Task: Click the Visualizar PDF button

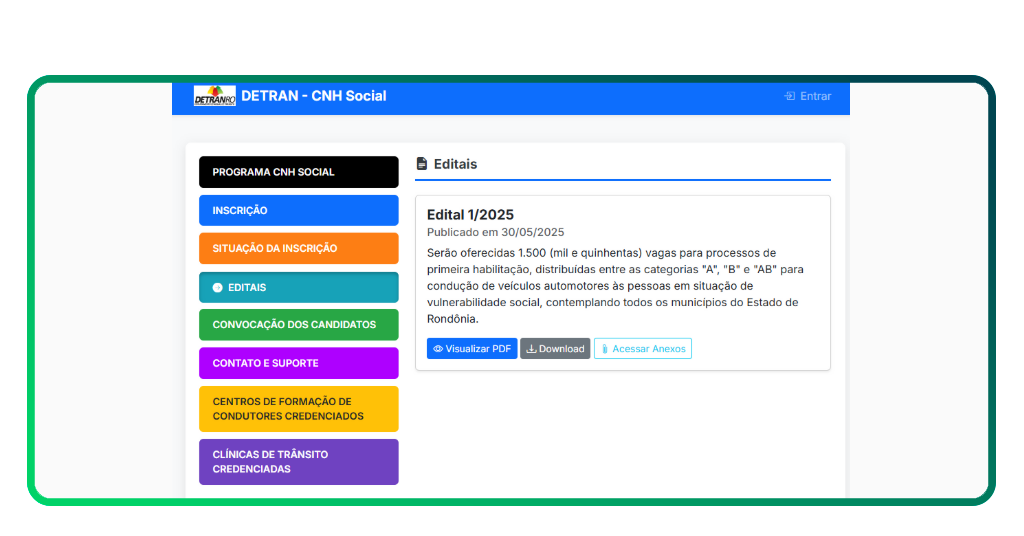Action: click(x=472, y=349)
